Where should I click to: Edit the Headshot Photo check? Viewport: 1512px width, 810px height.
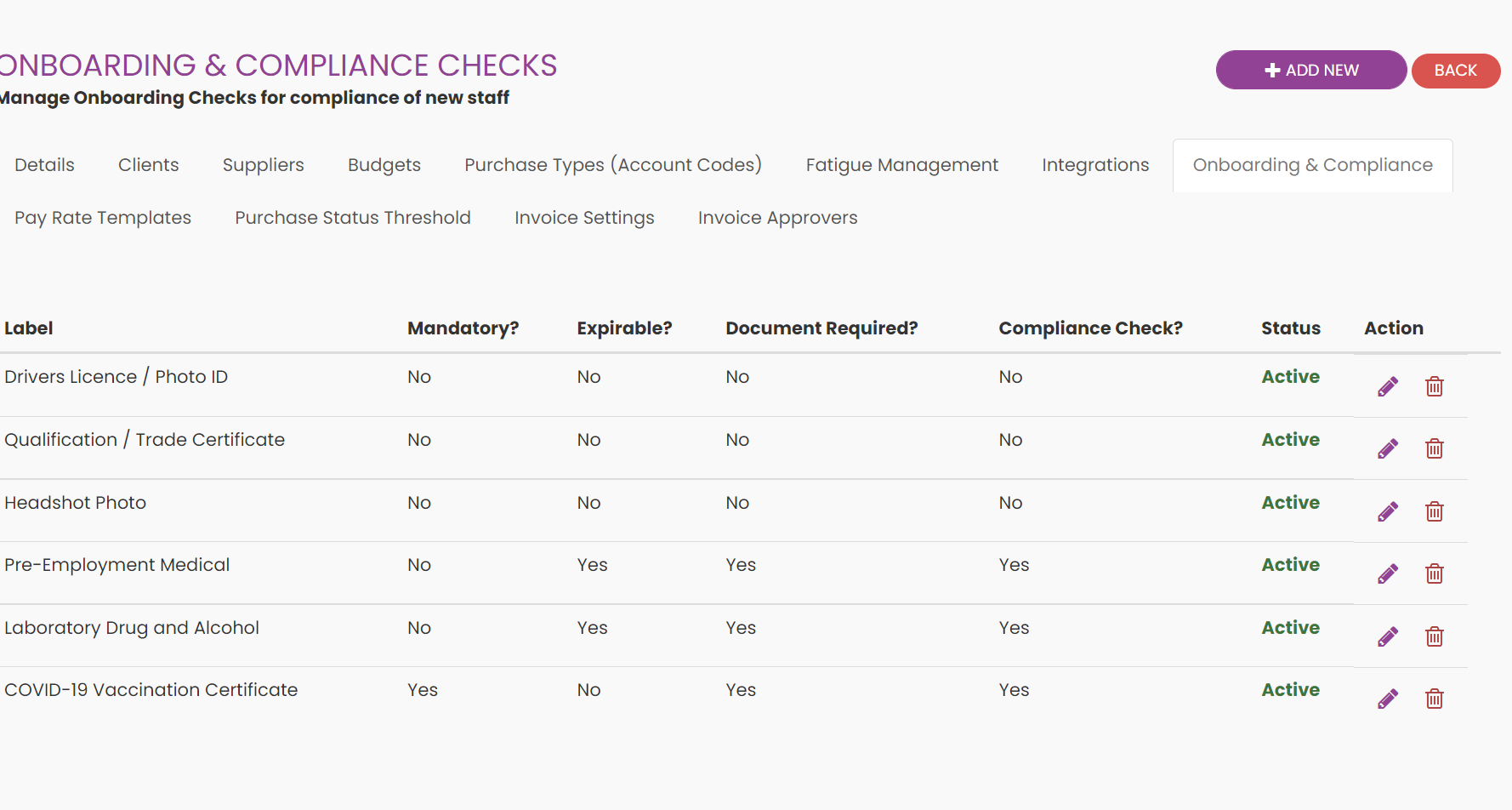1388,512
